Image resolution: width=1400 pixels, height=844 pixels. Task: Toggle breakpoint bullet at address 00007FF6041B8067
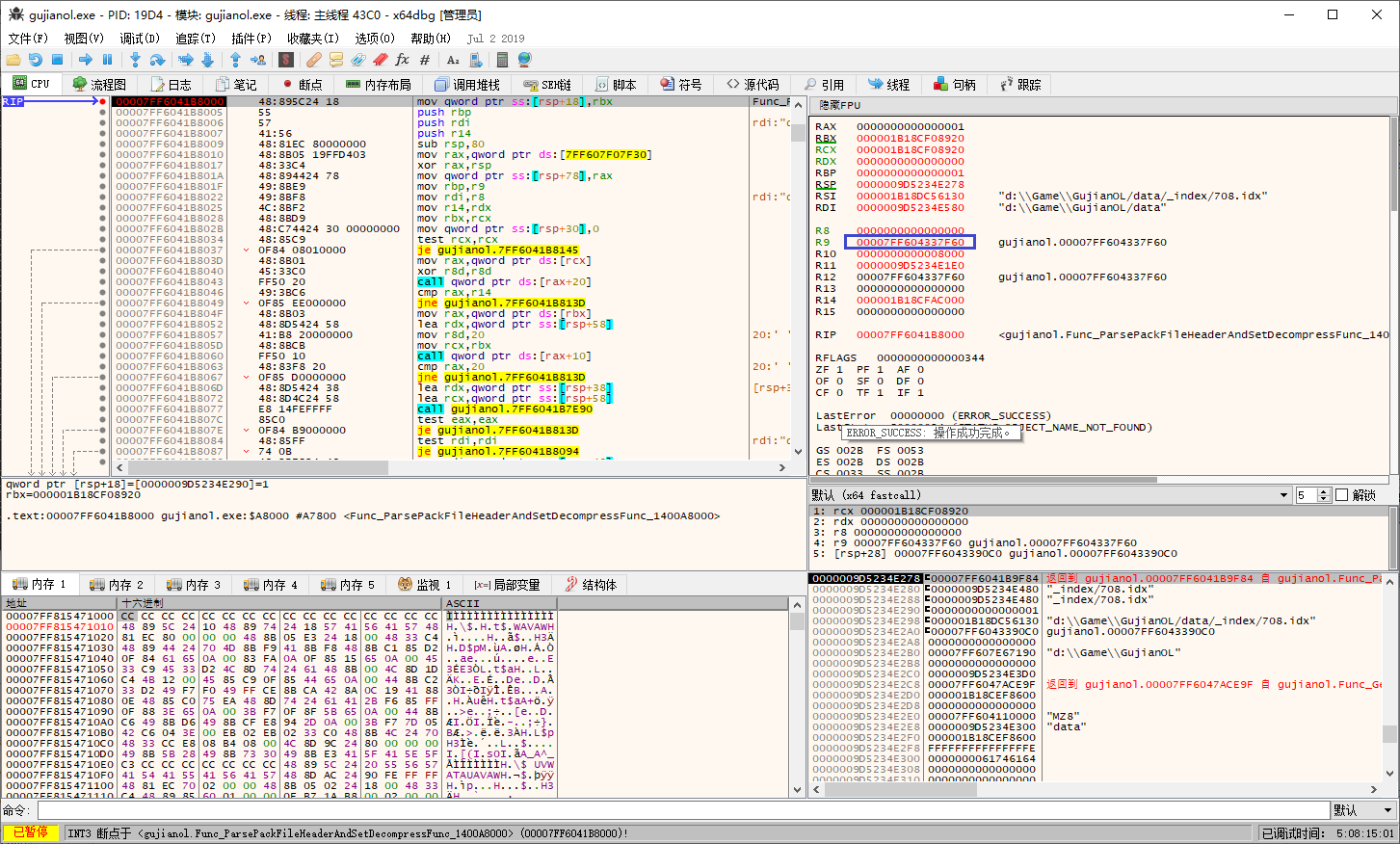tap(103, 378)
